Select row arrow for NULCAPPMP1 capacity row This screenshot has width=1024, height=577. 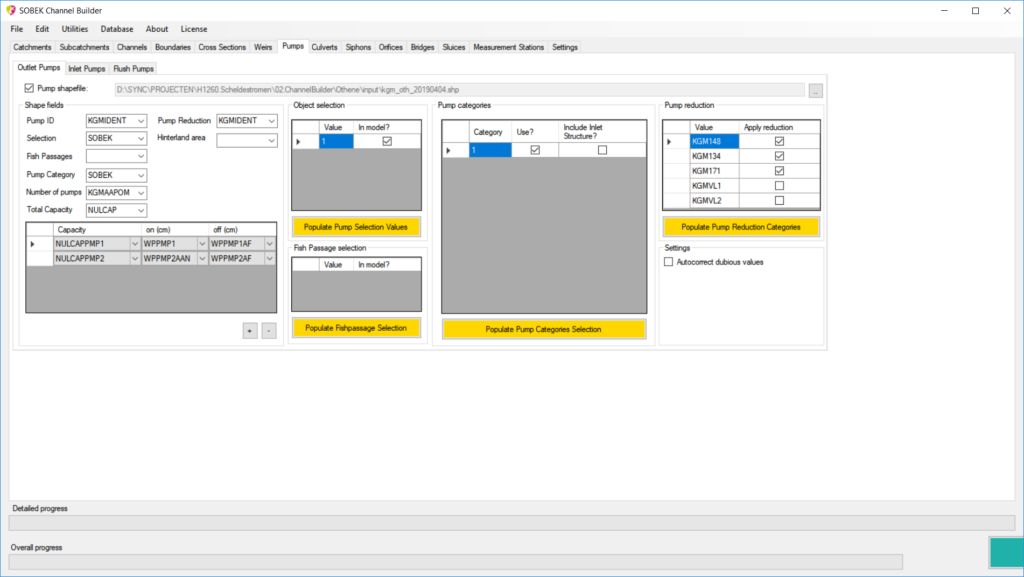(32, 244)
